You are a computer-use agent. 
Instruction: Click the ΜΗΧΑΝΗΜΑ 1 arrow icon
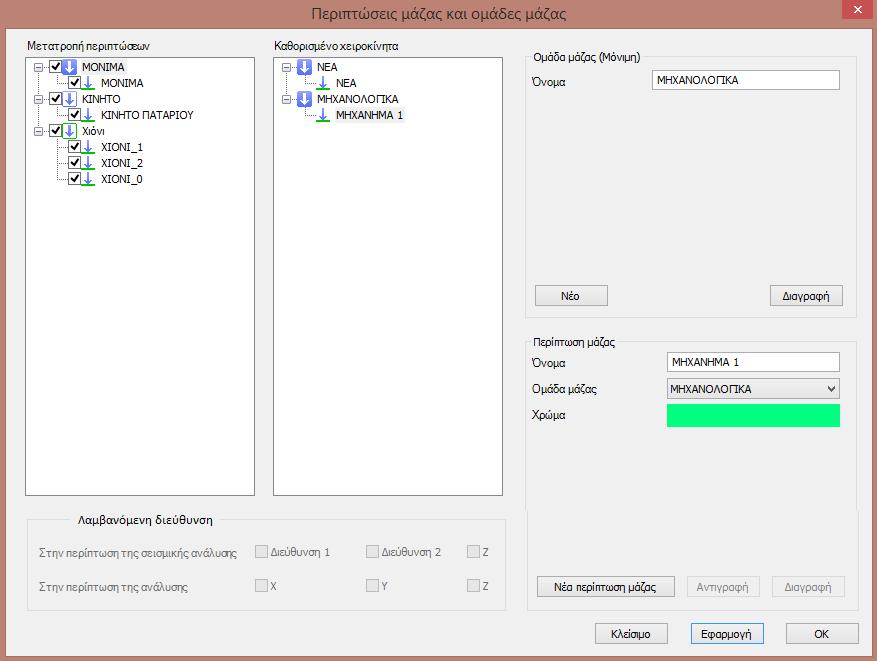coord(323,115)
